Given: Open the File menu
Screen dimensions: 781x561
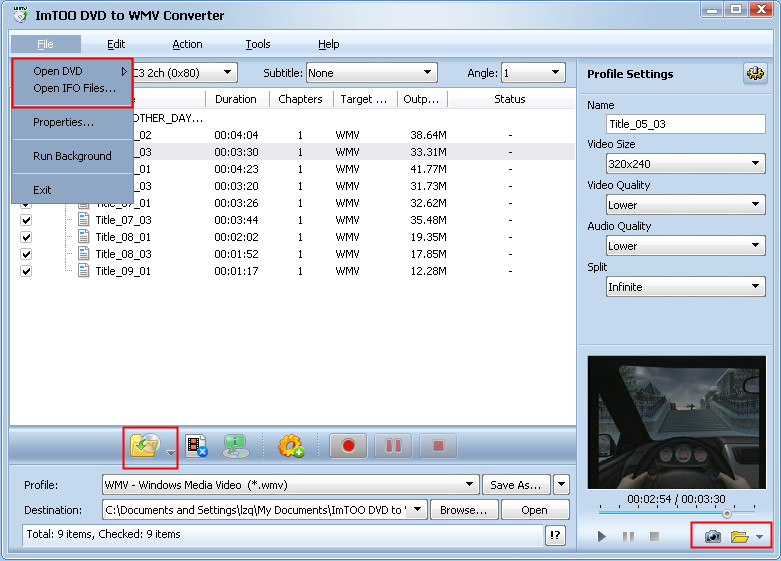Looking at the screenshot, I should coord(45,44).
